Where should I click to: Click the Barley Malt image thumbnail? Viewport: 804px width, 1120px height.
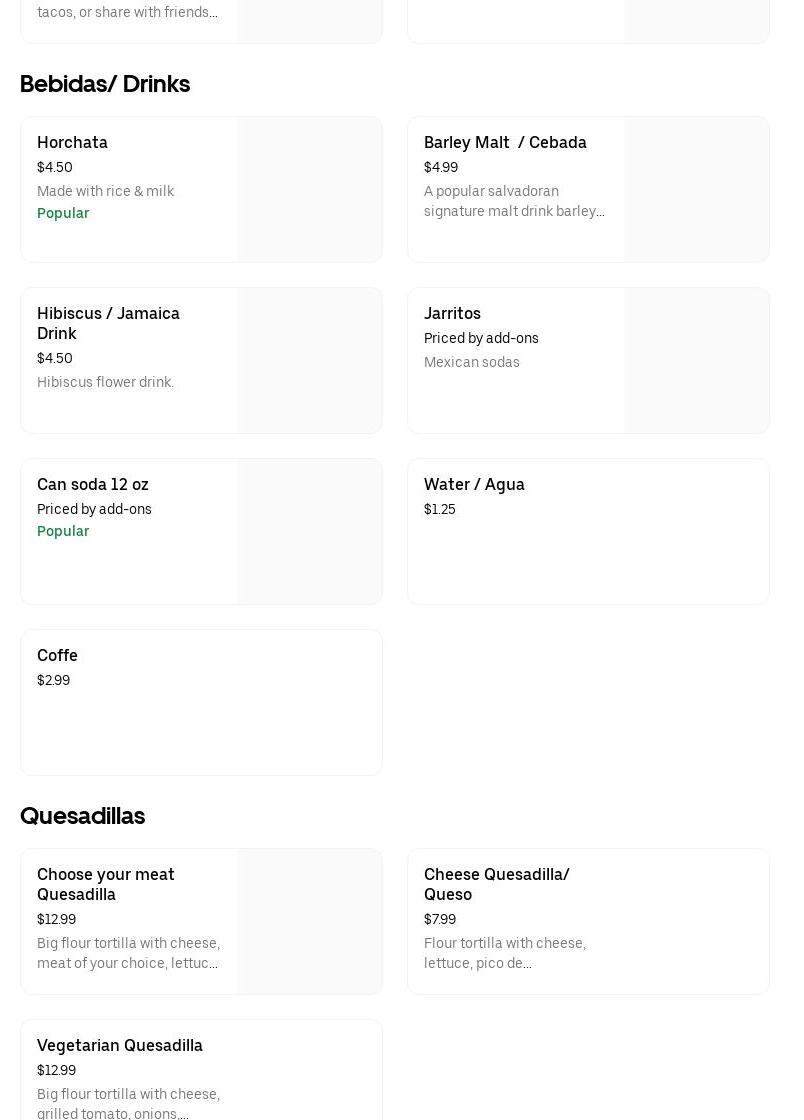pos(697,190)
